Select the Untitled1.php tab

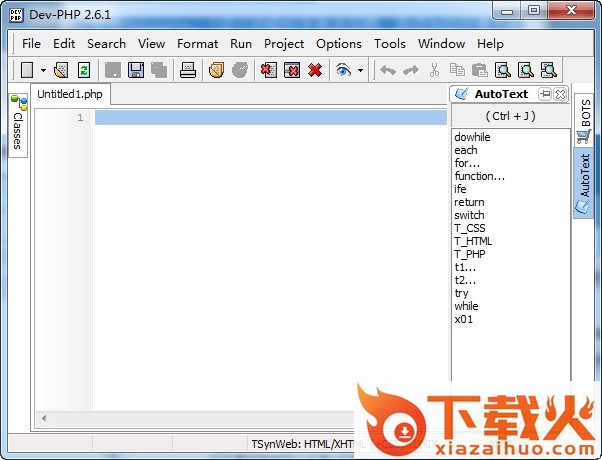coord(70,94)
